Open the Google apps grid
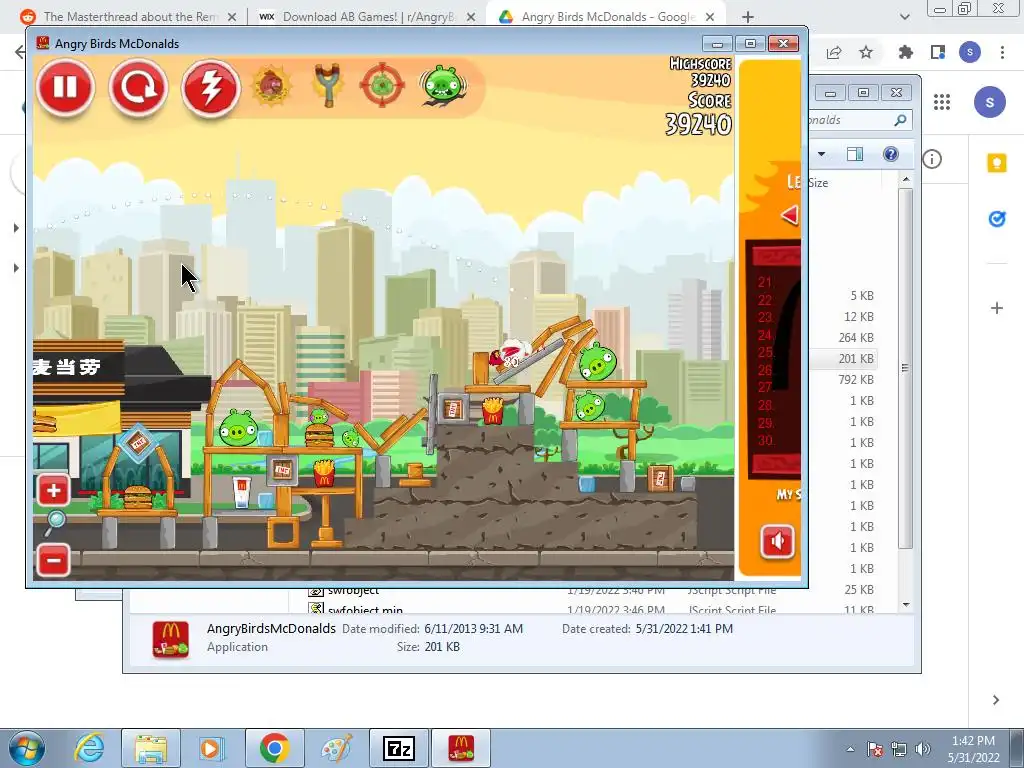Viewport: 1024px width, 768px height. [942, 102]
